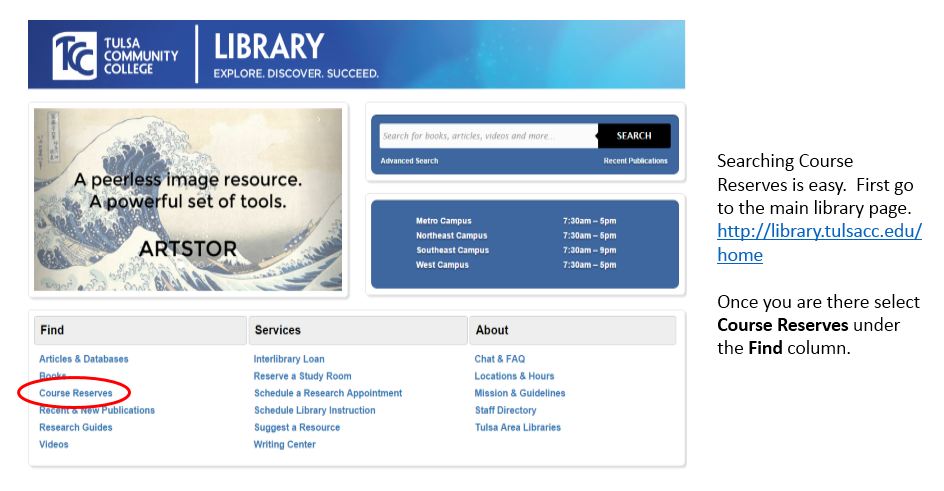Click the Services column header

[358, 330]
